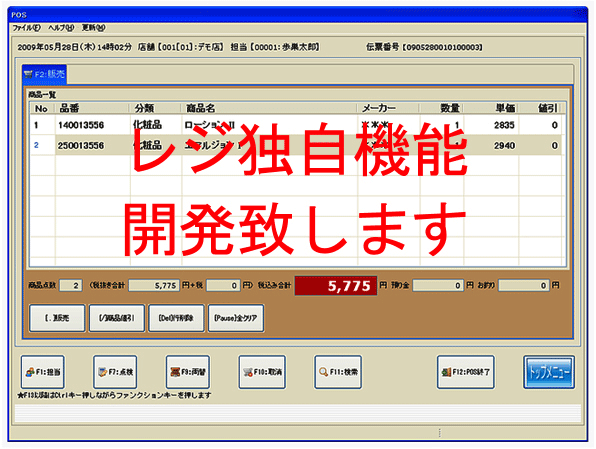Viewport: 596px width, 449px height.
Task: Click the 商品名 column header
Action: 269,108
